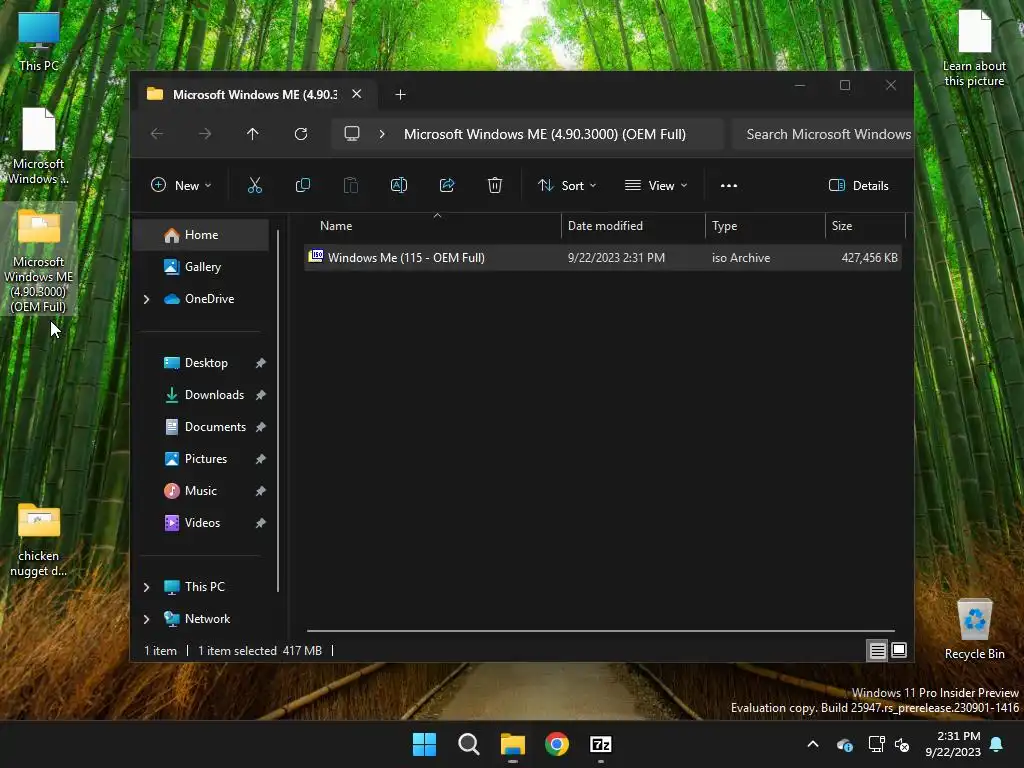Select Microsoft Windows file icon on desktop
The image size is (1024, 768).
click(39, 146)
